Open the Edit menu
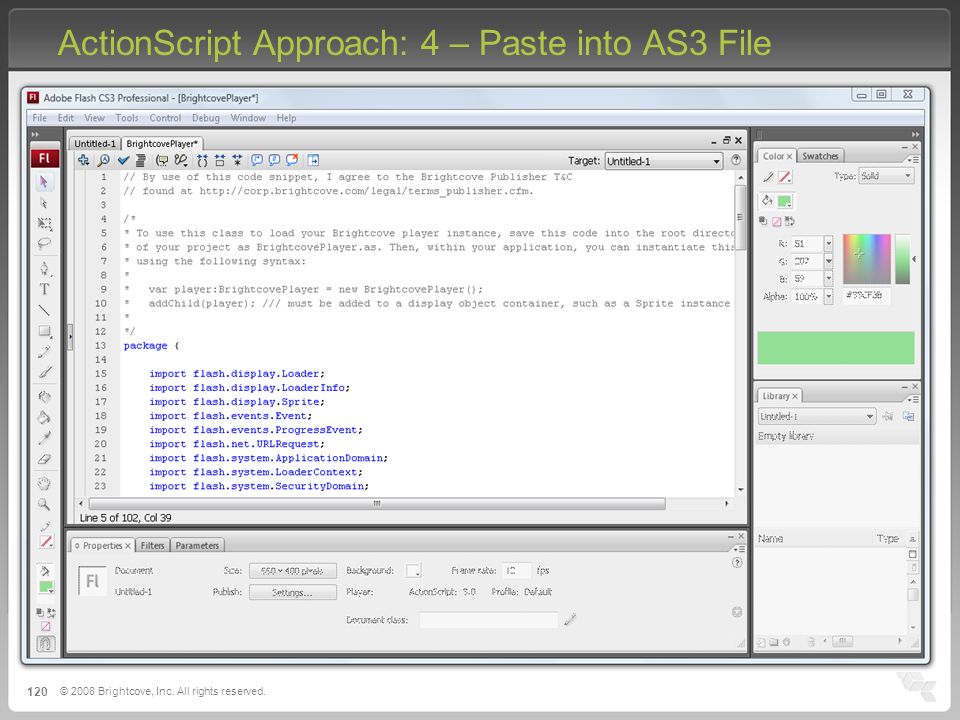Image resolution: width=960 pixels, height=720 pixels. (x=66, y=118)
